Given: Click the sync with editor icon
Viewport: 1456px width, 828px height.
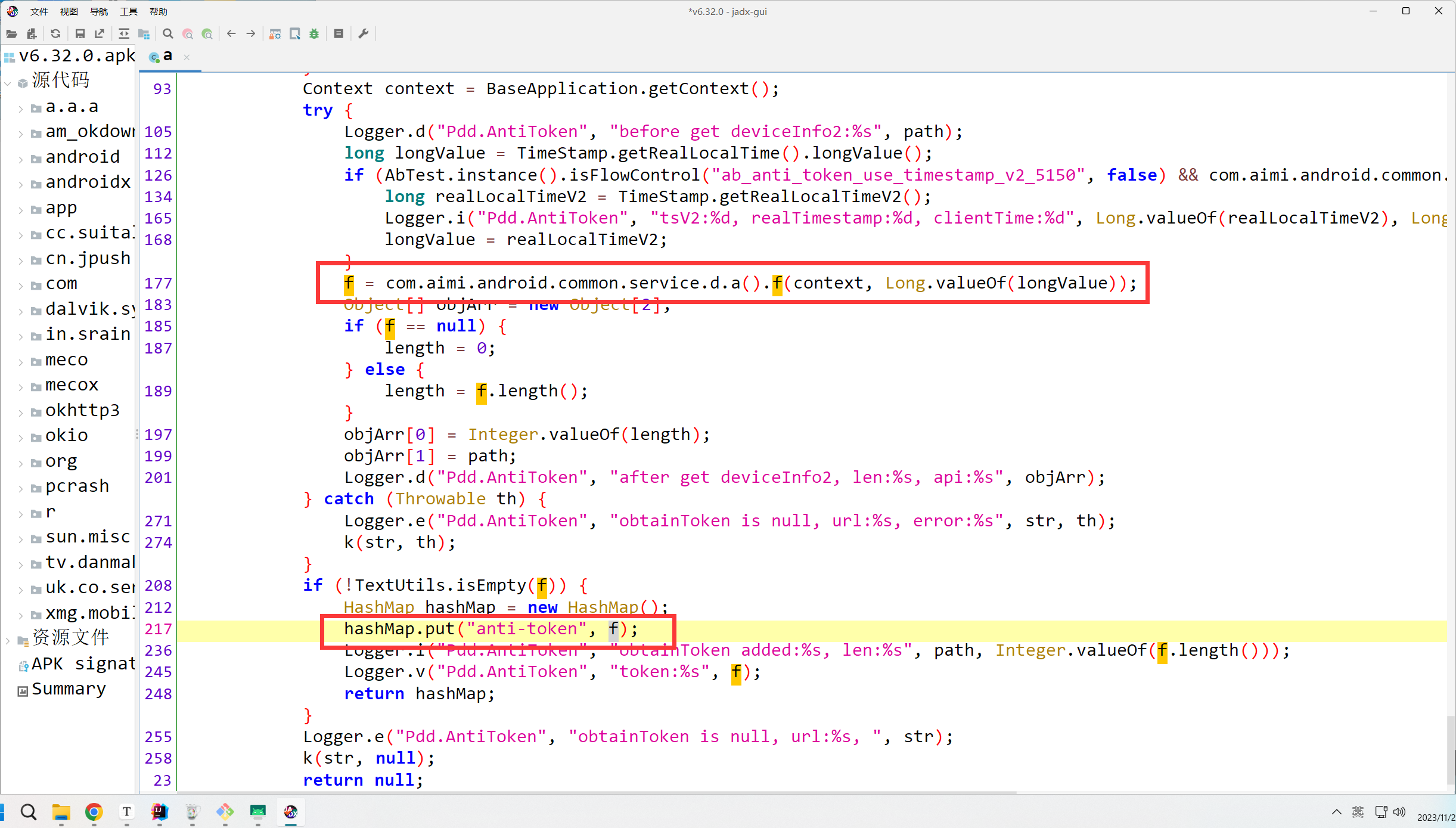Looking at the screenshot, I should [x=124, y=34].
